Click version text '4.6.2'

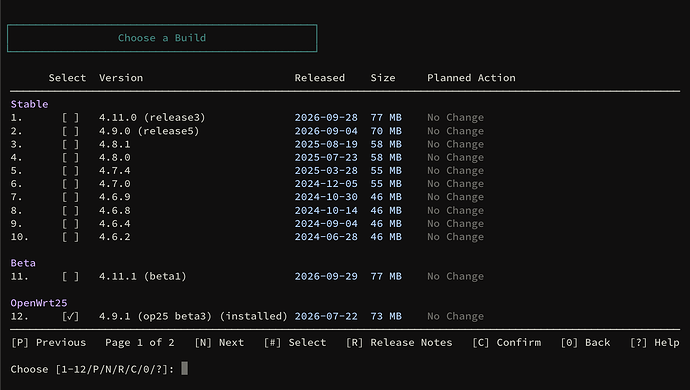[x=114, y=237]
